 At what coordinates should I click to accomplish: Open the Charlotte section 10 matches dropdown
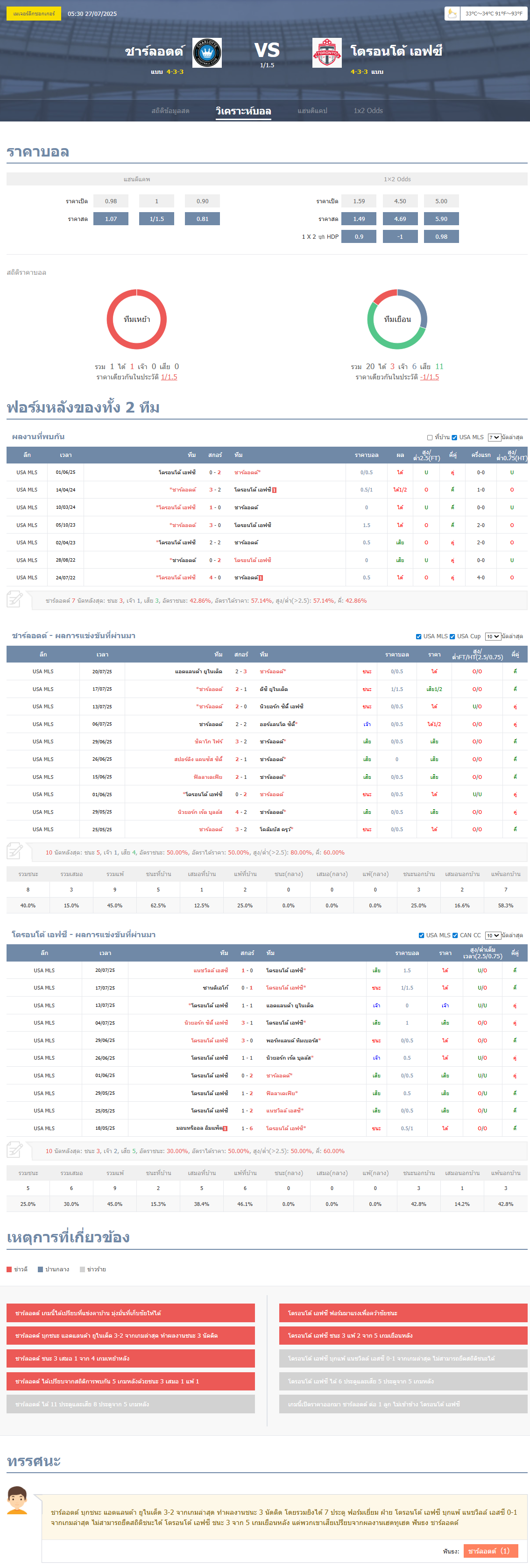[x=493, y=637]
